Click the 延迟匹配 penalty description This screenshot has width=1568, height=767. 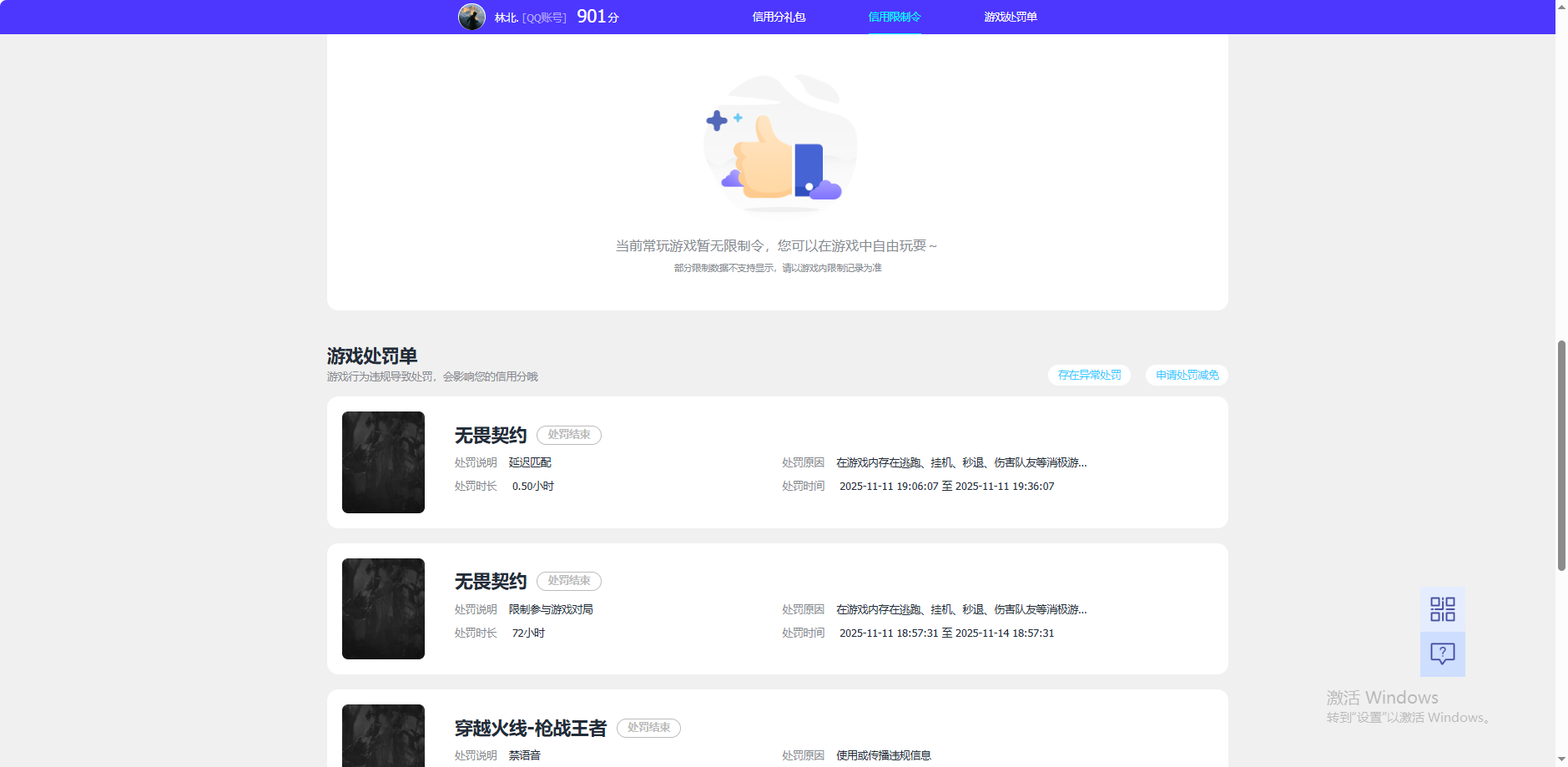530,462
